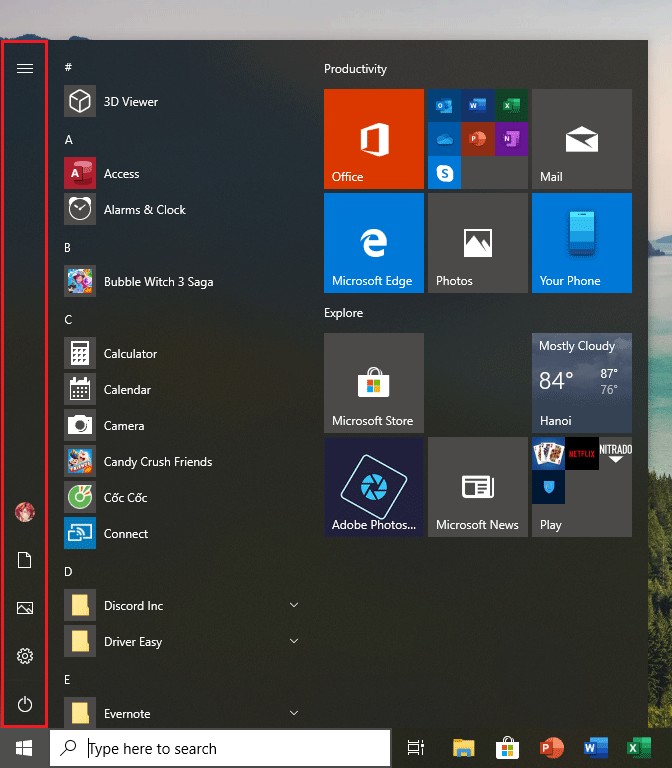Open the Calculator app

(x=181, y=354)
